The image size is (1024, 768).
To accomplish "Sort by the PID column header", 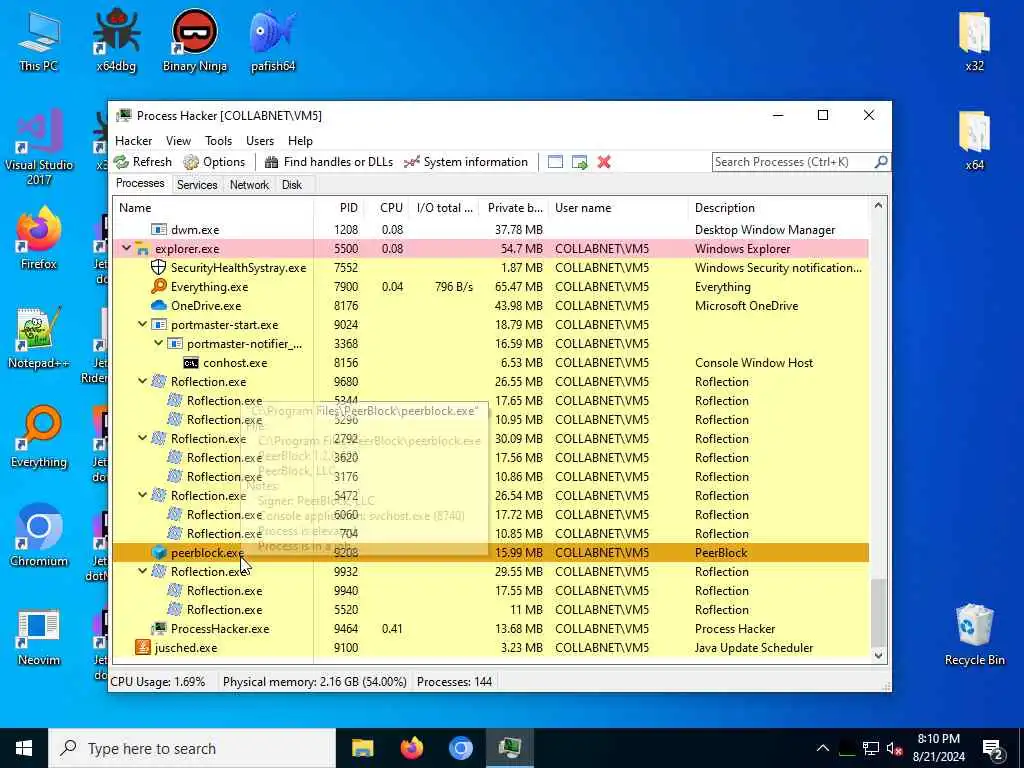I will pyautogui.click(x=338, y=208).
